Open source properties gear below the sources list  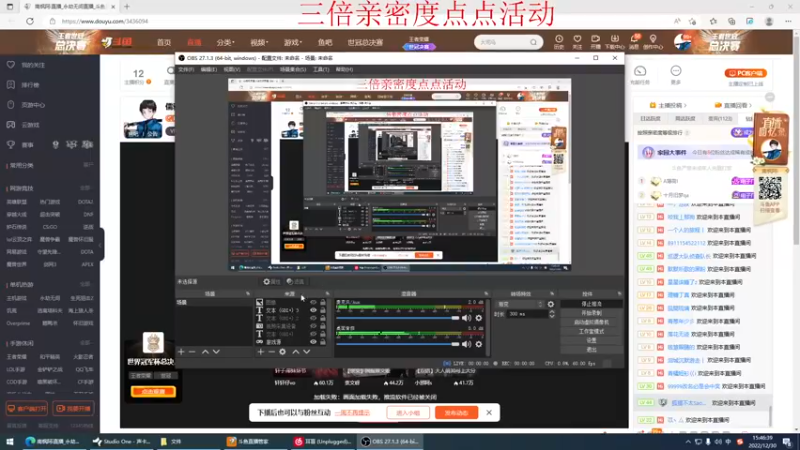pyautogui.click(x=282, y=352)
